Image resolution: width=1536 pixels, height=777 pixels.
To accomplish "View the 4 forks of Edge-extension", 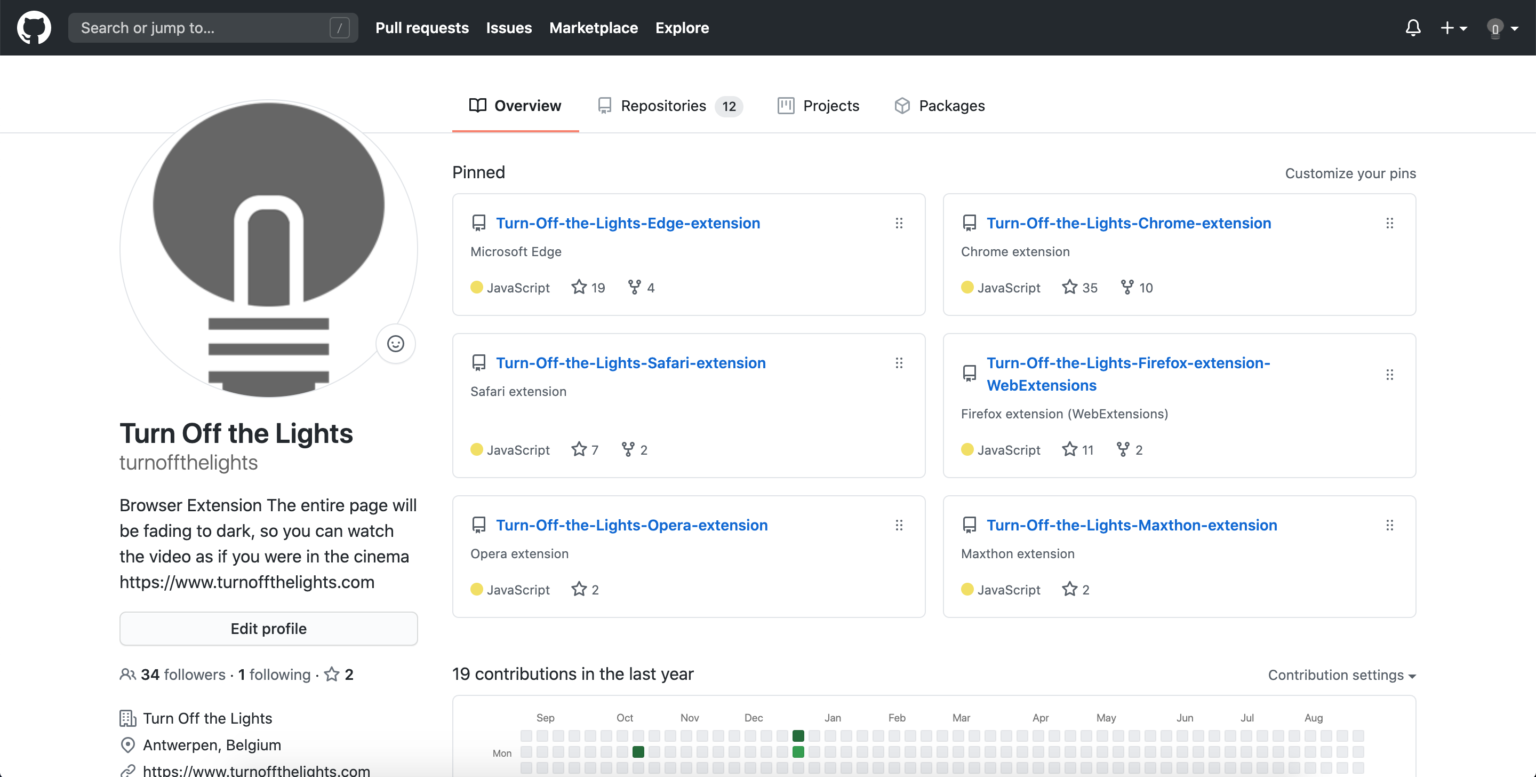I will (x=641, y=287).
